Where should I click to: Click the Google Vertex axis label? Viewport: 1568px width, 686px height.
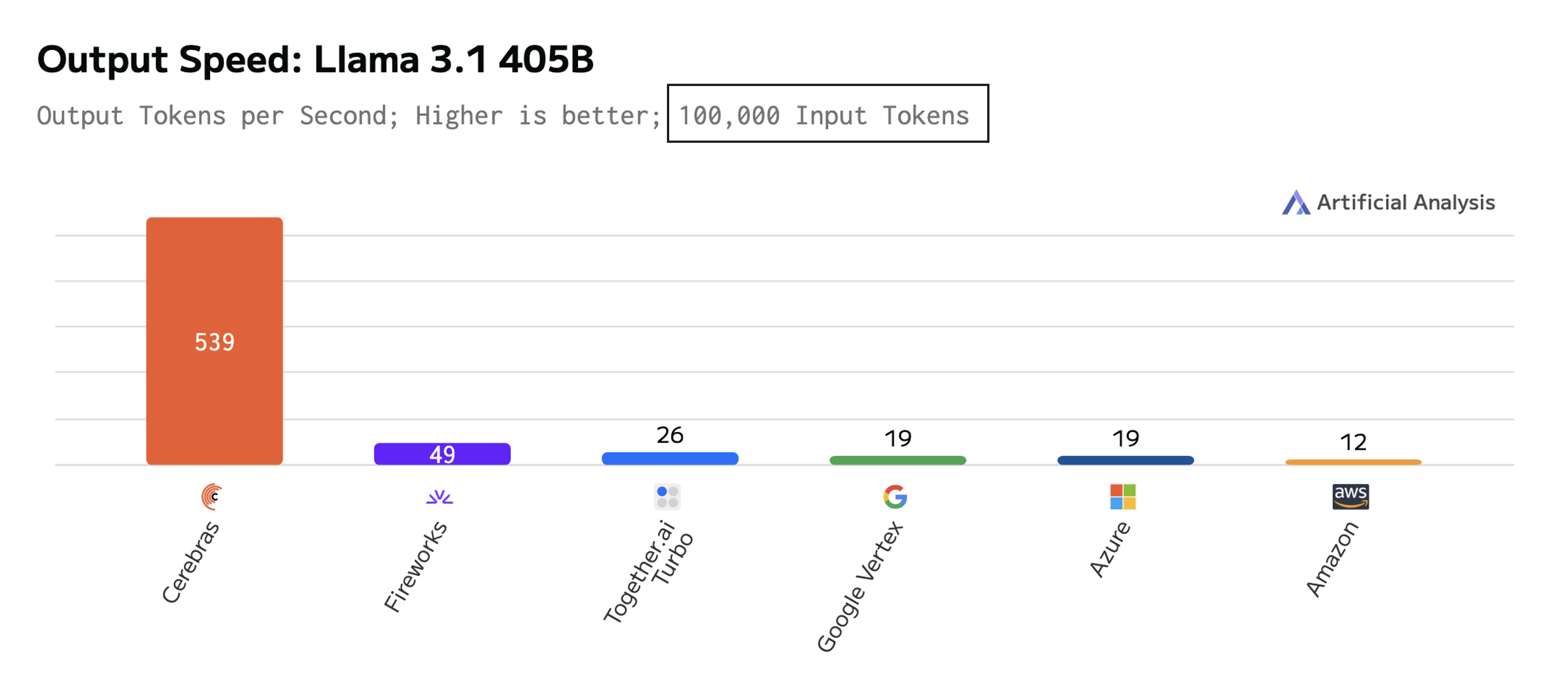[x=860, y=587]
